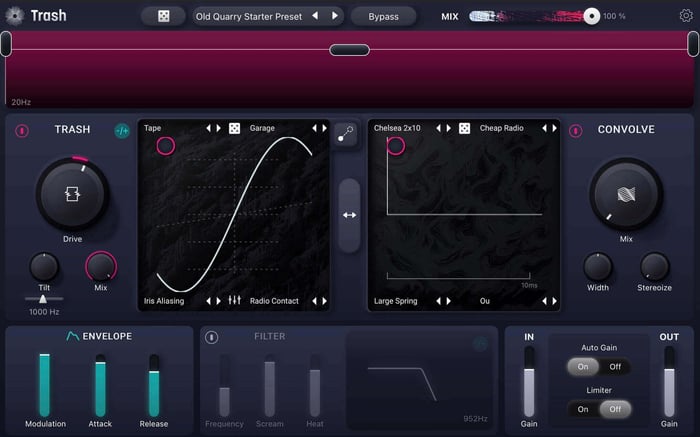Turn Auto Gain Off

click(x=615, y=366)
